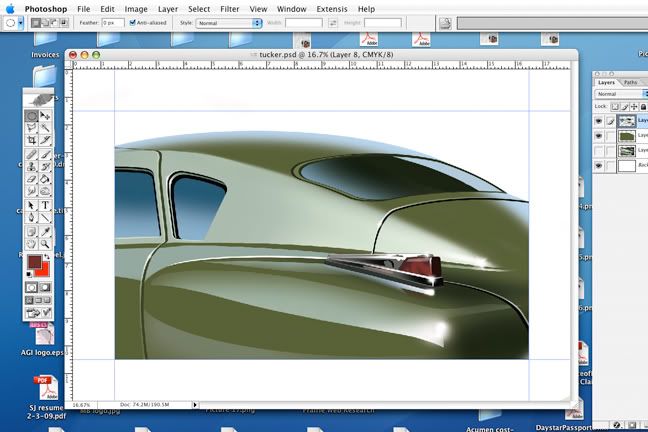Viewport: 648px width, 432px height.
Task: Reset to default black and white colors
Action: pyautogui.click(x=29, y=274)
